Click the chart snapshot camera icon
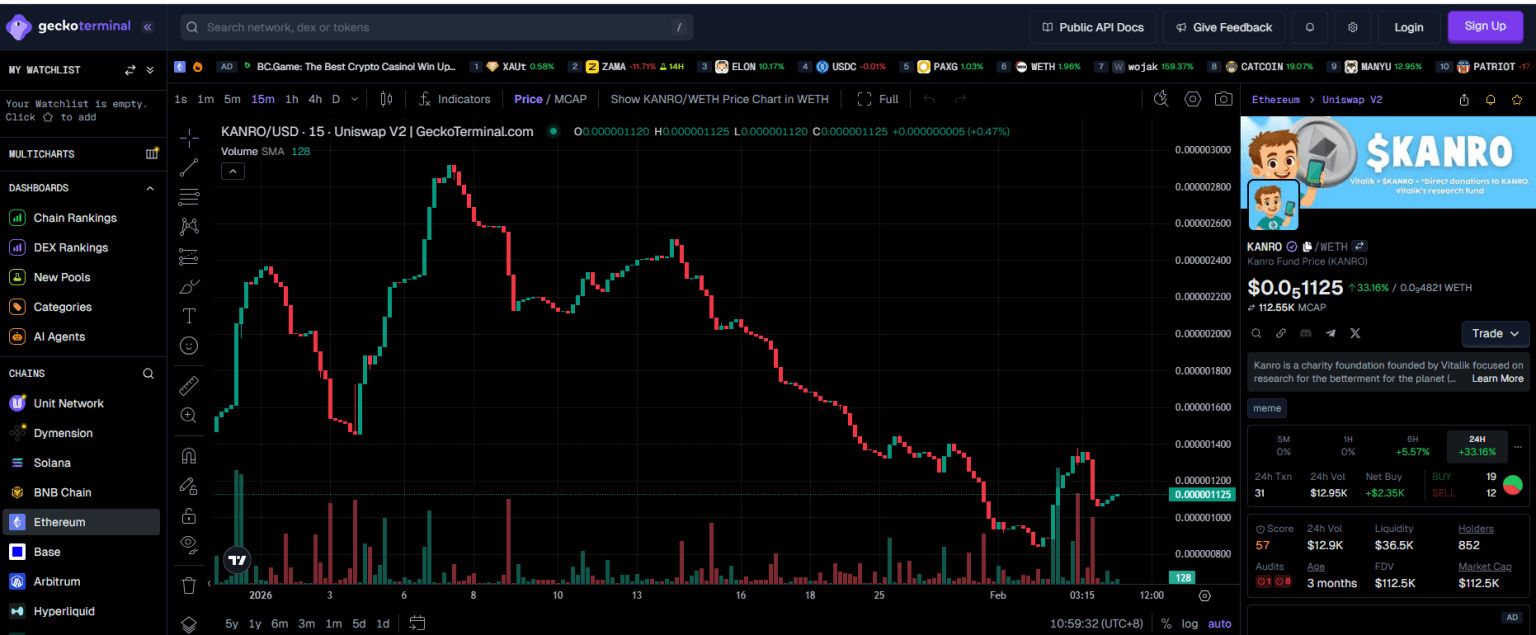 coord(1223,99)
